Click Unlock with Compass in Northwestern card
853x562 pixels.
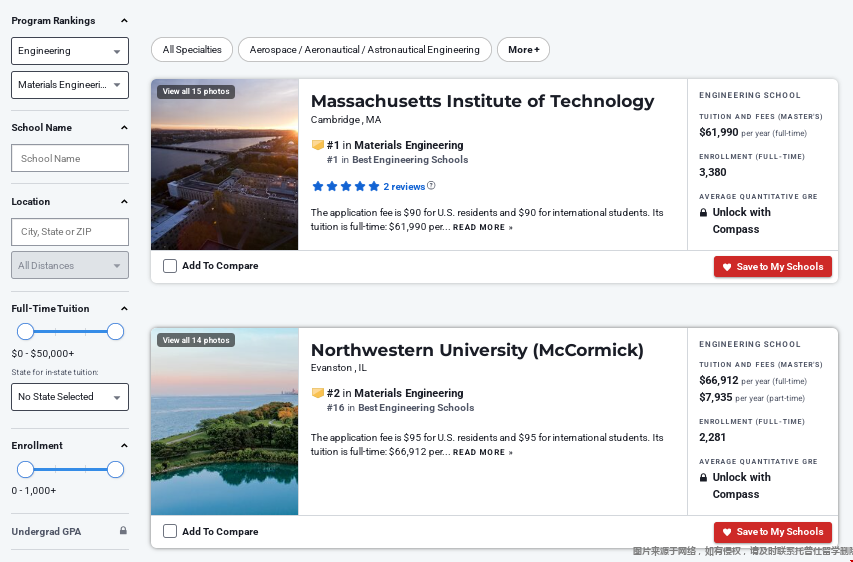click(741, 486)
